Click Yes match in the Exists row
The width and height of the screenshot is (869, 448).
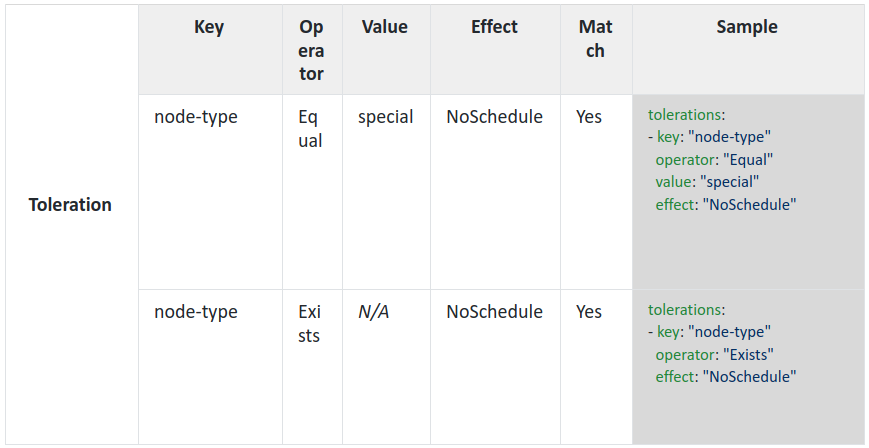(589, 312)
